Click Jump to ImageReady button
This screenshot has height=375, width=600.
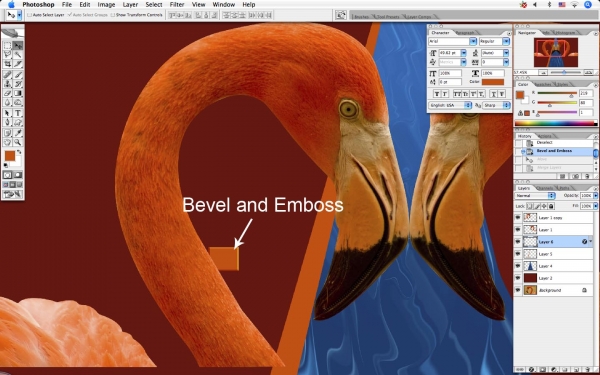(x=13, y=195)
